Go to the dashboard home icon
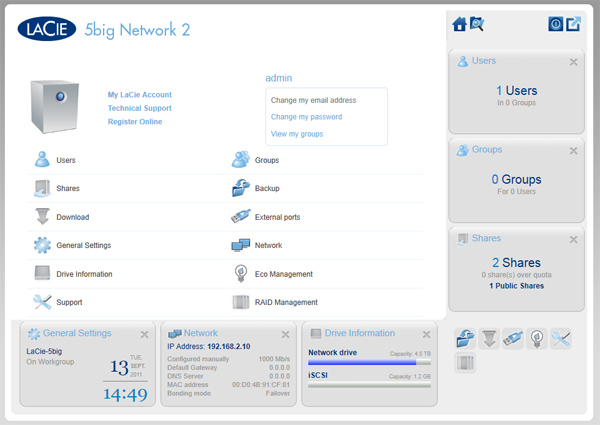 460,24
